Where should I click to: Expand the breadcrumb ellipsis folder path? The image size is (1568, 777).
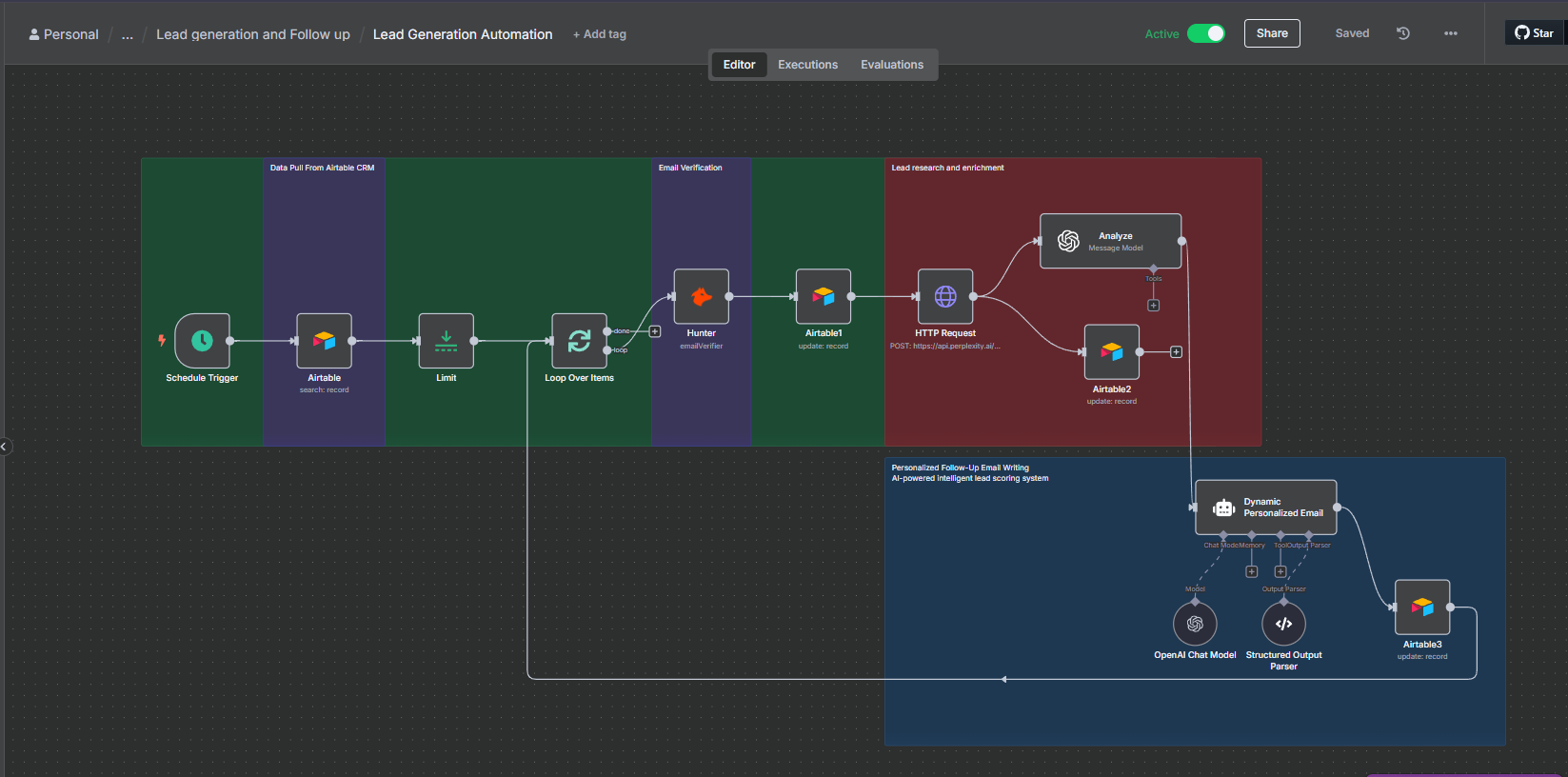[x=128, y=34]
